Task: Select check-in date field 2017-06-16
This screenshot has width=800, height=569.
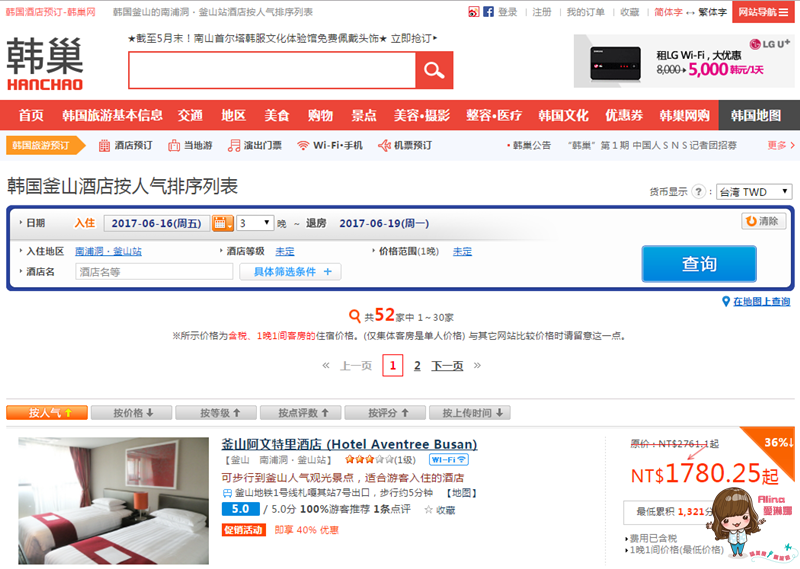Action: click(157, 223)
